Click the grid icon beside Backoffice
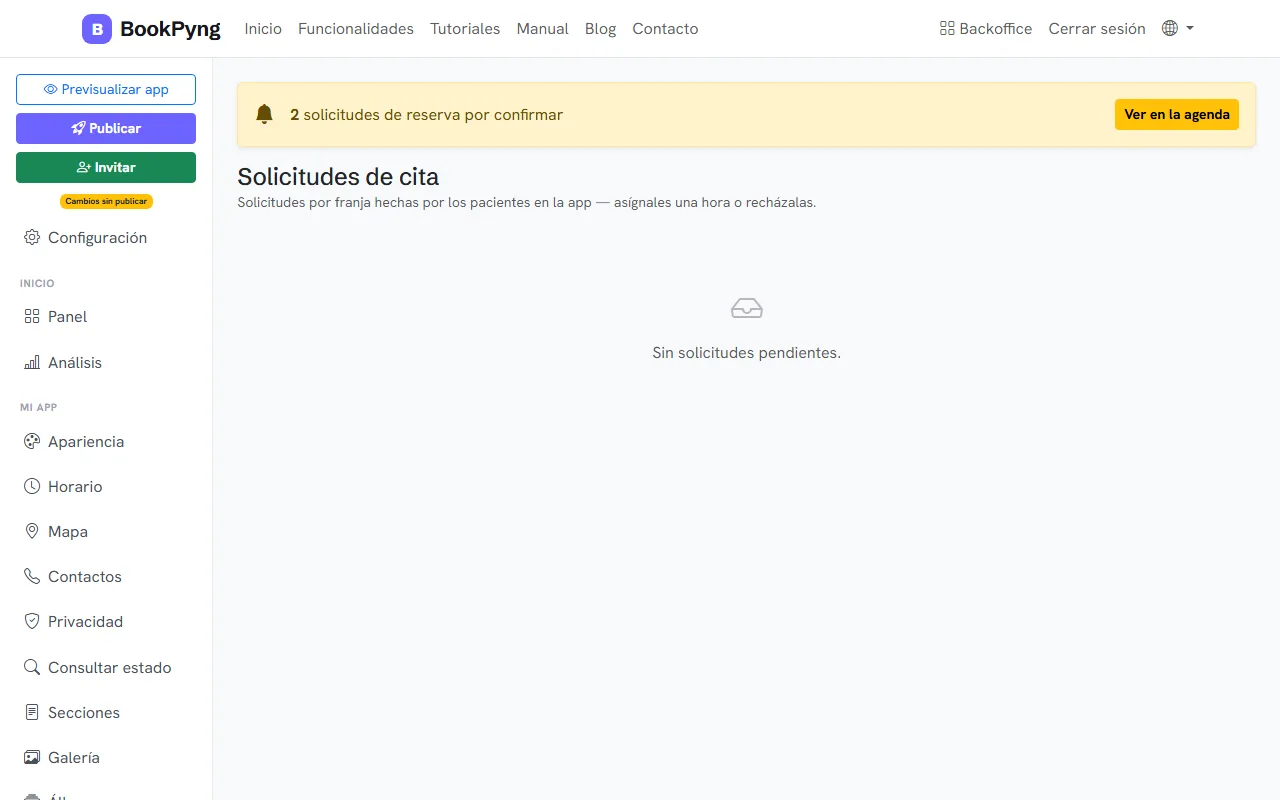 pyautogui.click(x=947, y=28)
